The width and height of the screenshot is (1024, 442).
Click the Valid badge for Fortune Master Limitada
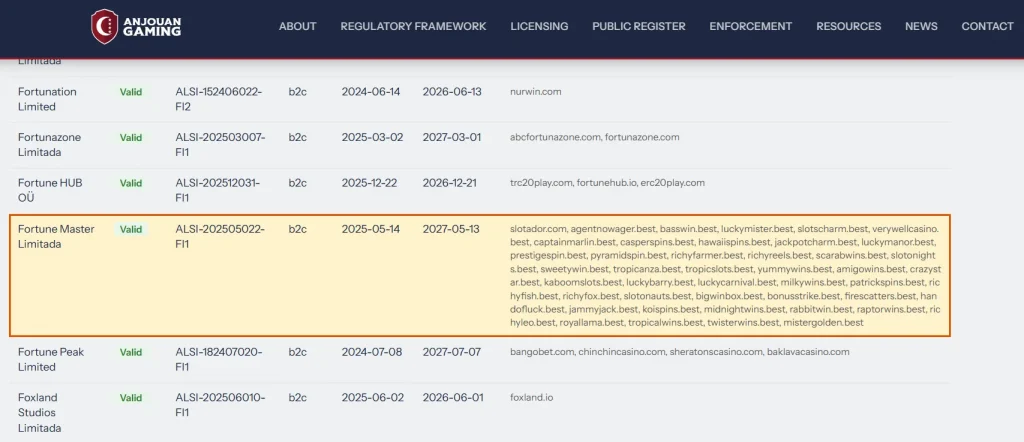point(131,230)
